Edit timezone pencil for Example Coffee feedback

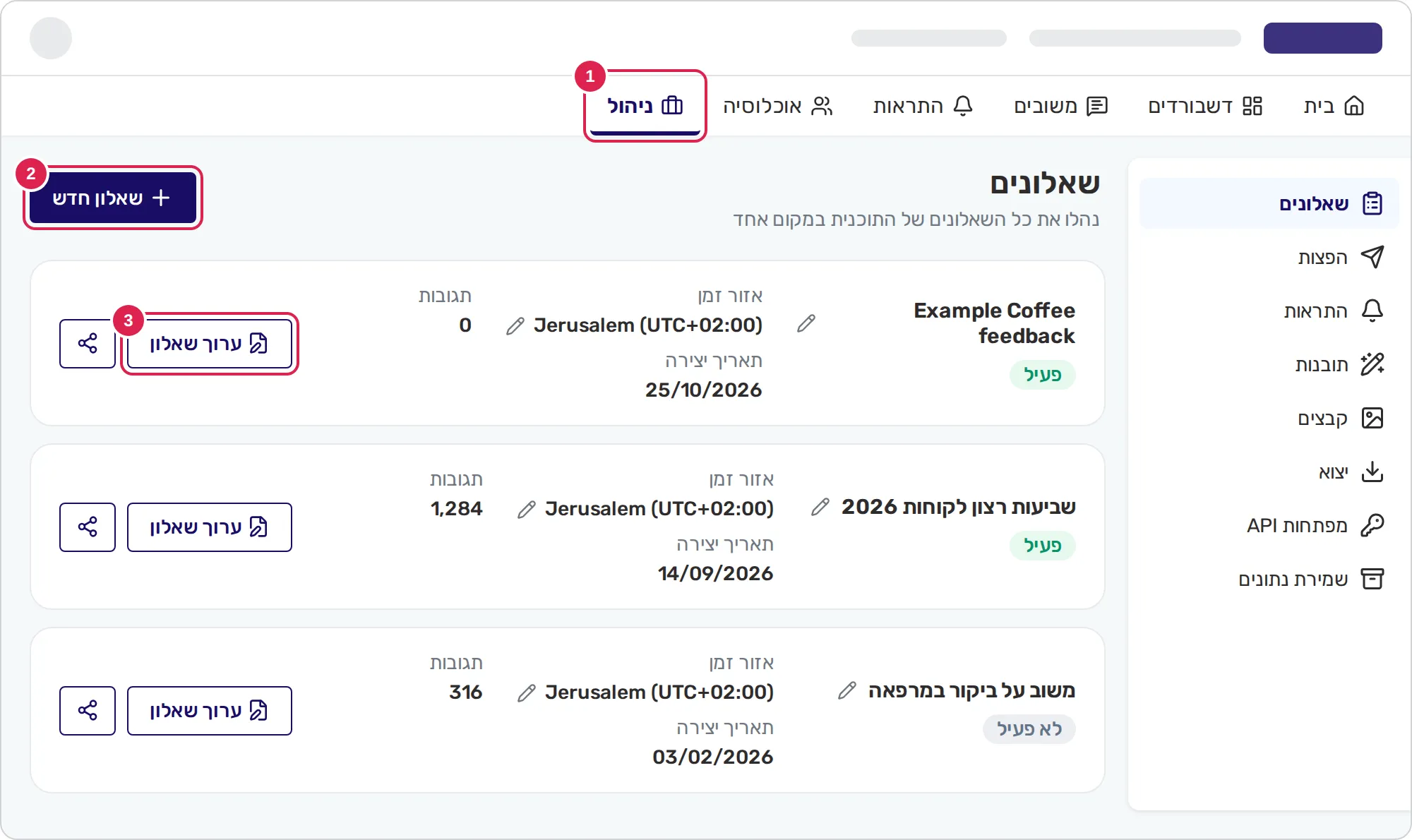pos(515,325)
